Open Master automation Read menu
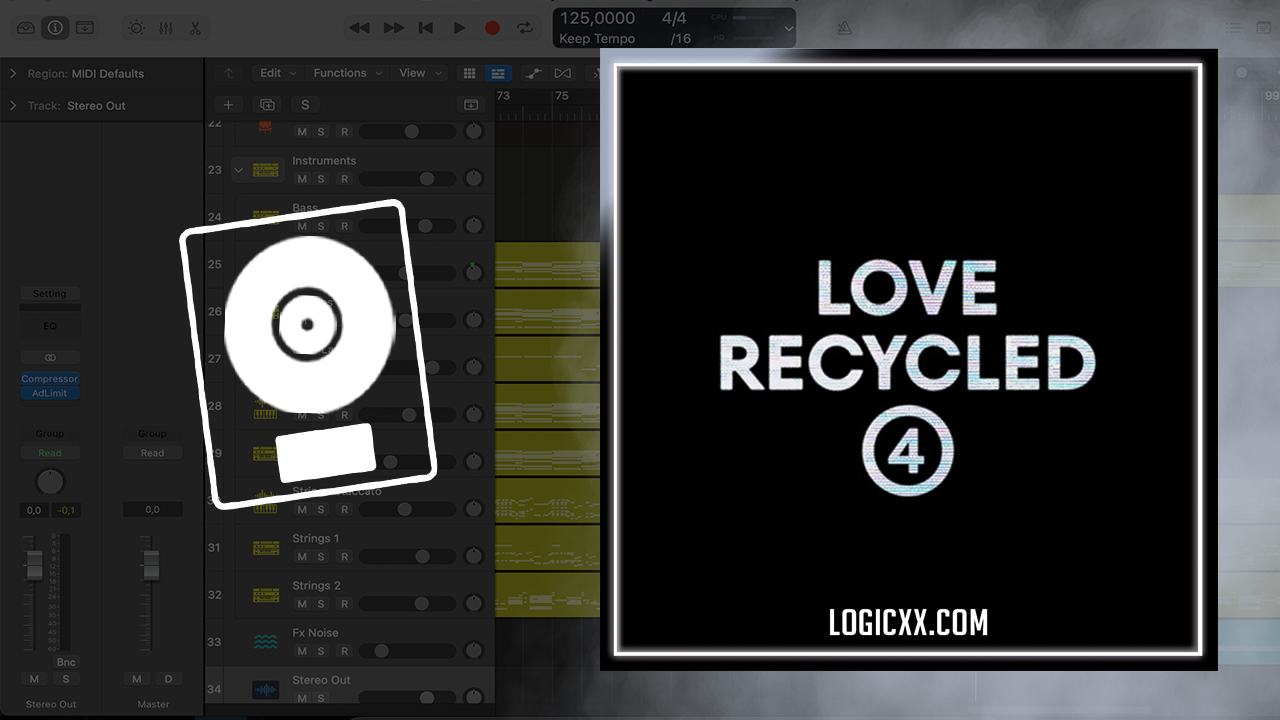Viewport: 1280px width, 720px height. 152,453
